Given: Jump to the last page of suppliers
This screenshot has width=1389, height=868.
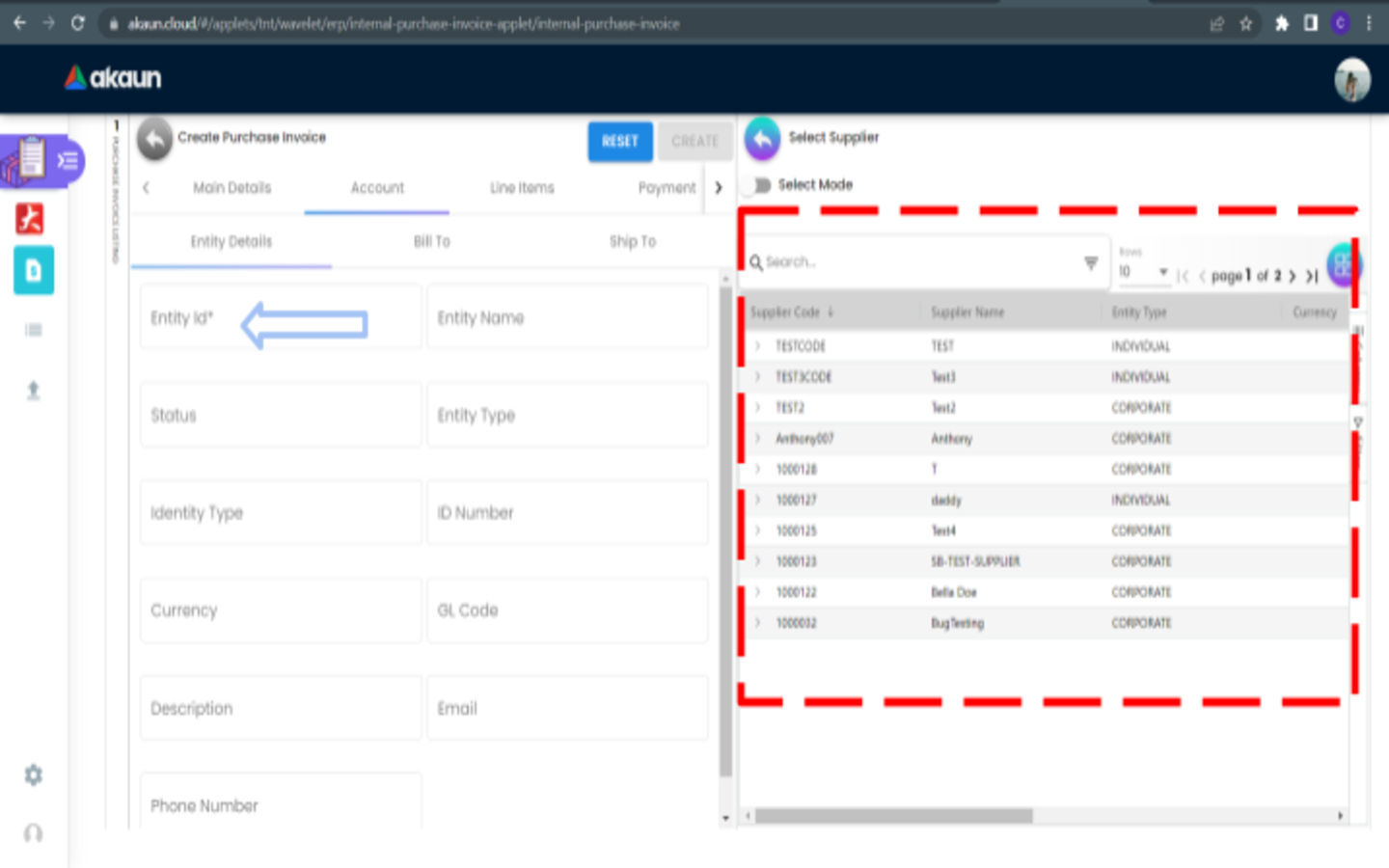Looking at the screenshot, I should point(1312,276).
